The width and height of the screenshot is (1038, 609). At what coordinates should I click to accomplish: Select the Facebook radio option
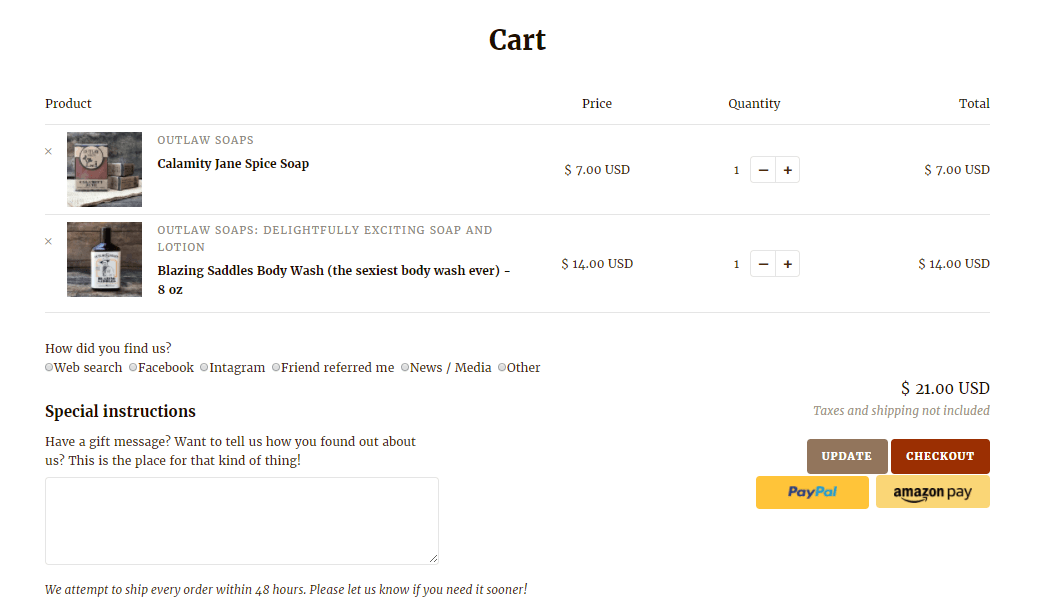[133, 367]
